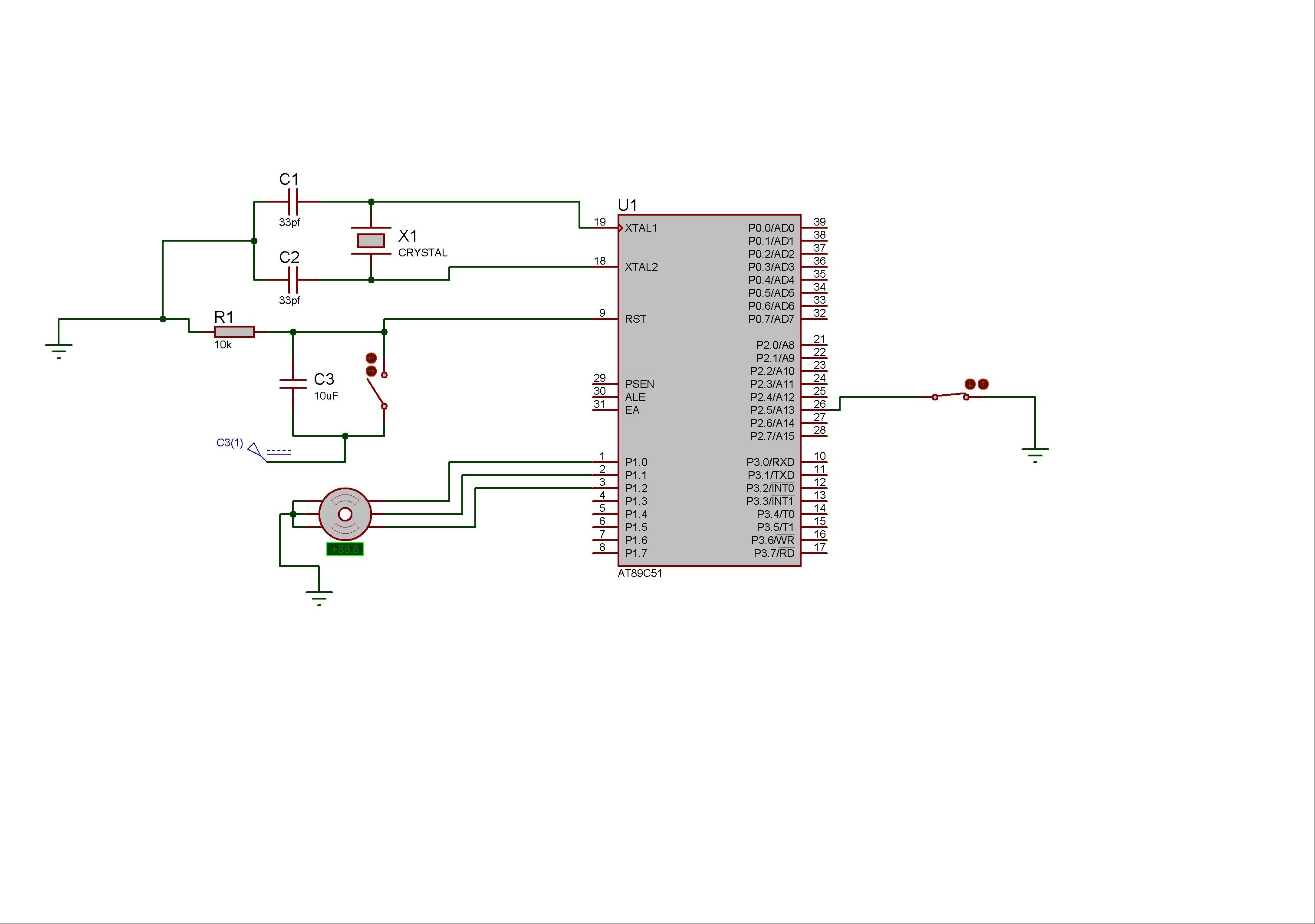Click the P1.2 pin label
1315x924 pixels.
click(636, 488)
